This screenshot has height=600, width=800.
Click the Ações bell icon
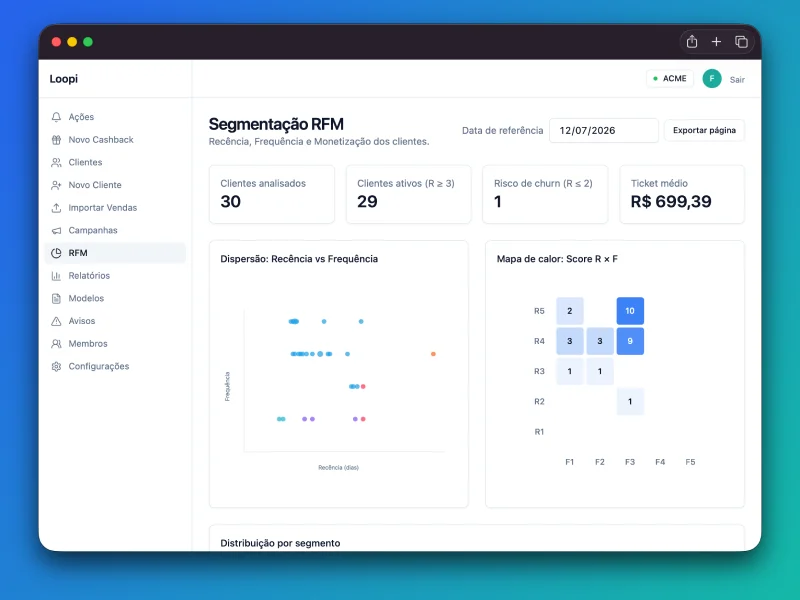tap(56, 117)
